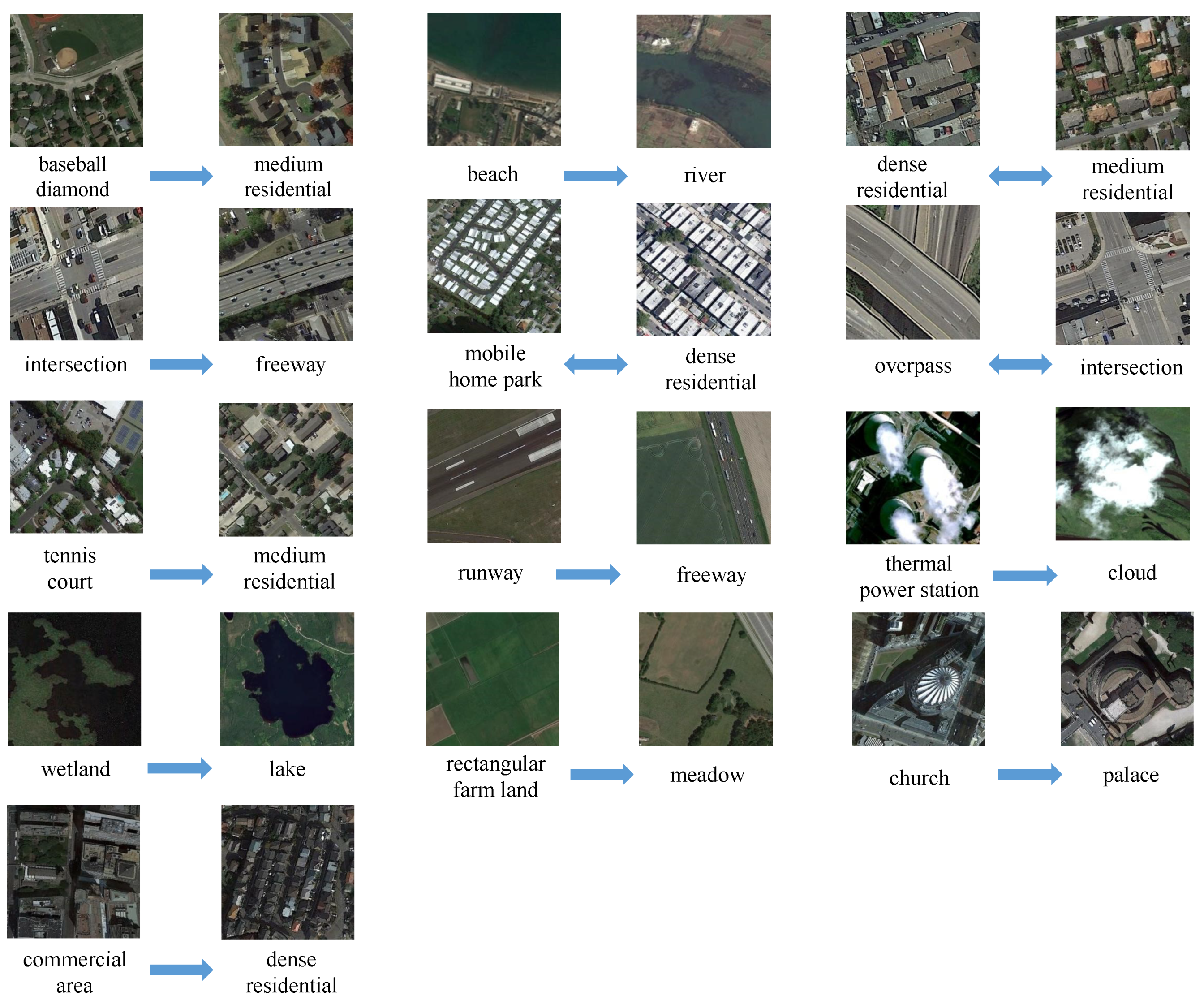Click the 'lake' caption
This screenshot has width=1204, height=1000.
click(287, 769)
